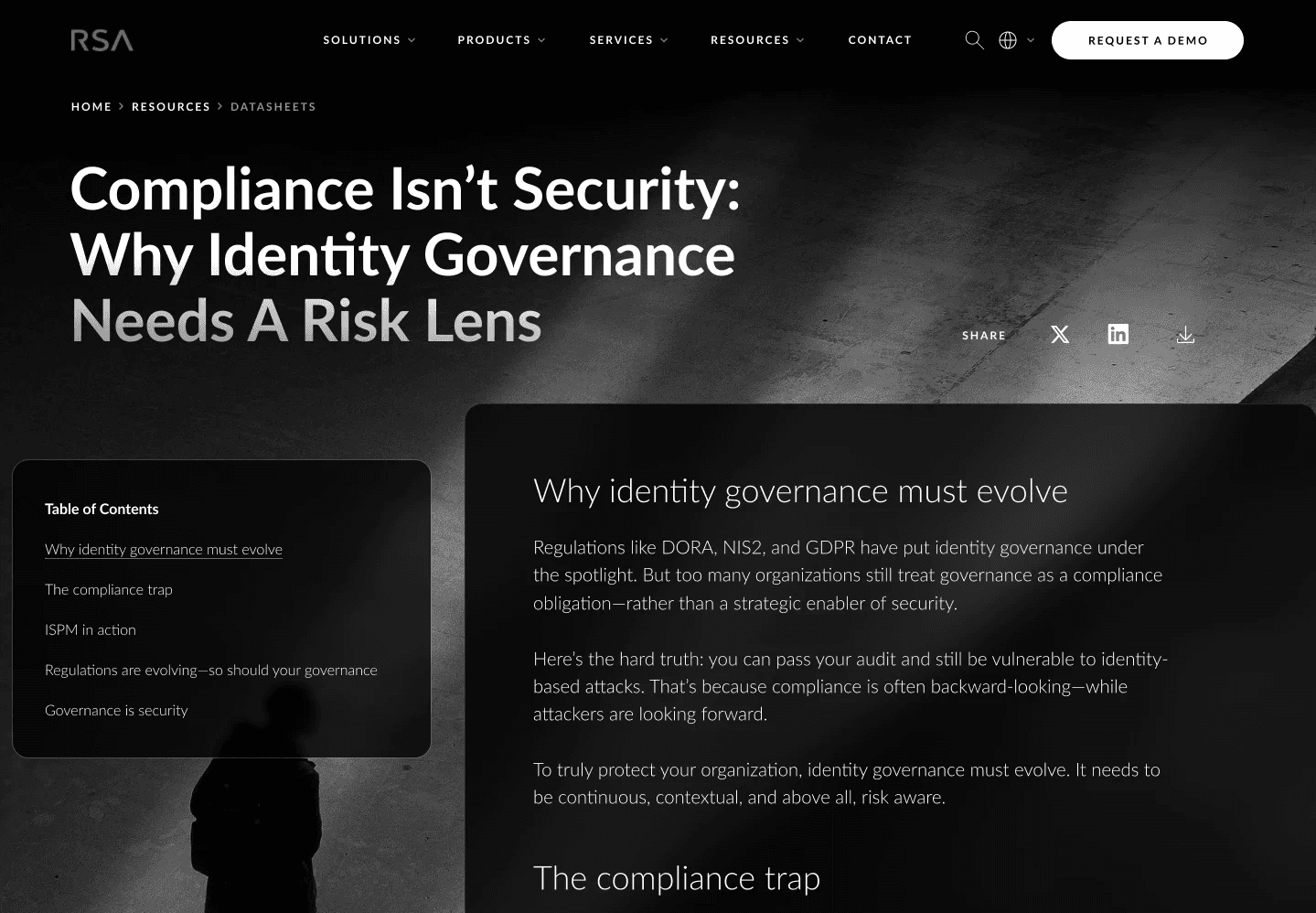The width and height of the screenshot is (1316, 913).
Task: Go to Resources breadcrumb link
Action: pyautogui.click(x=171, y=107)
